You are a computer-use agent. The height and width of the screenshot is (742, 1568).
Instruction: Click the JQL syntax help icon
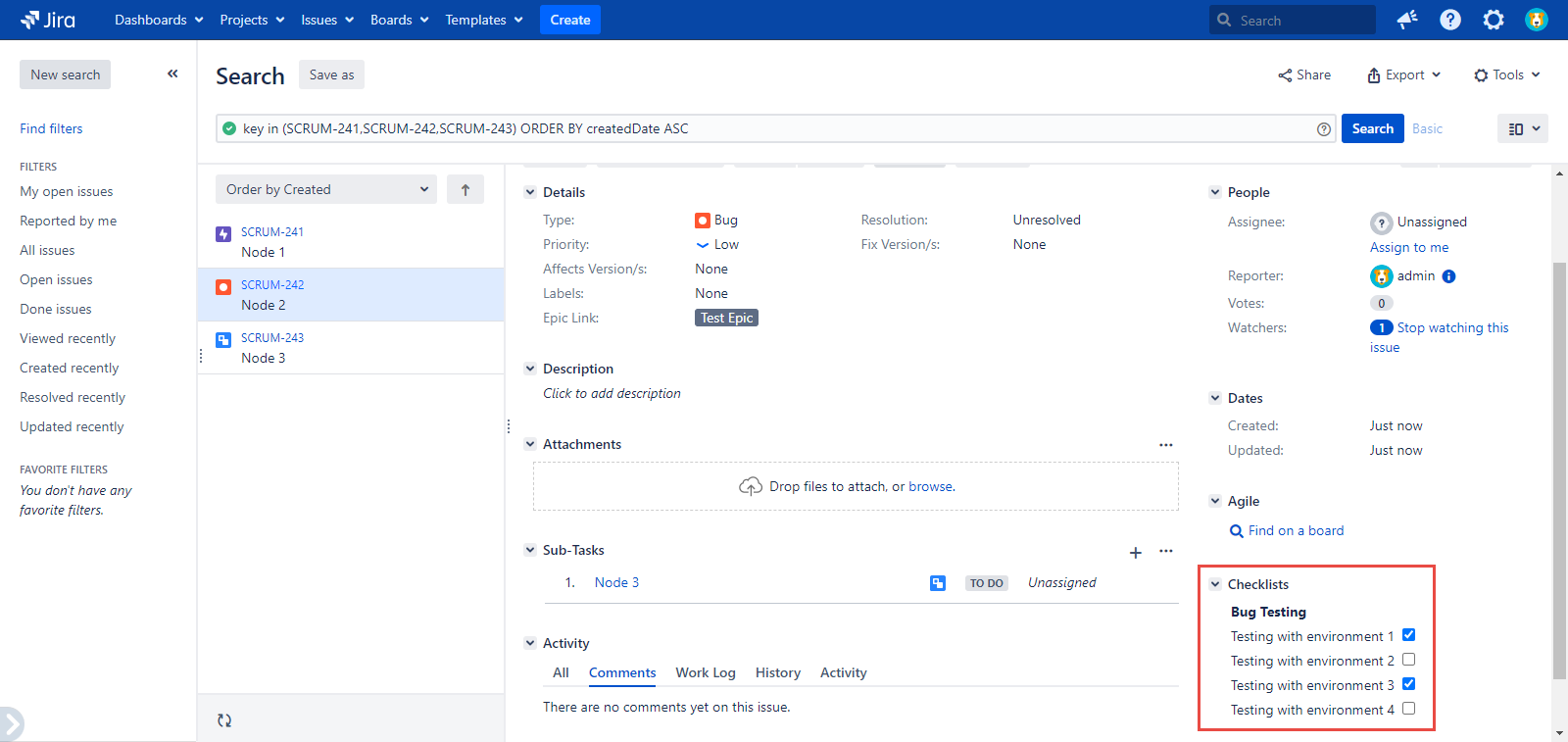(x=1323, y=129)
